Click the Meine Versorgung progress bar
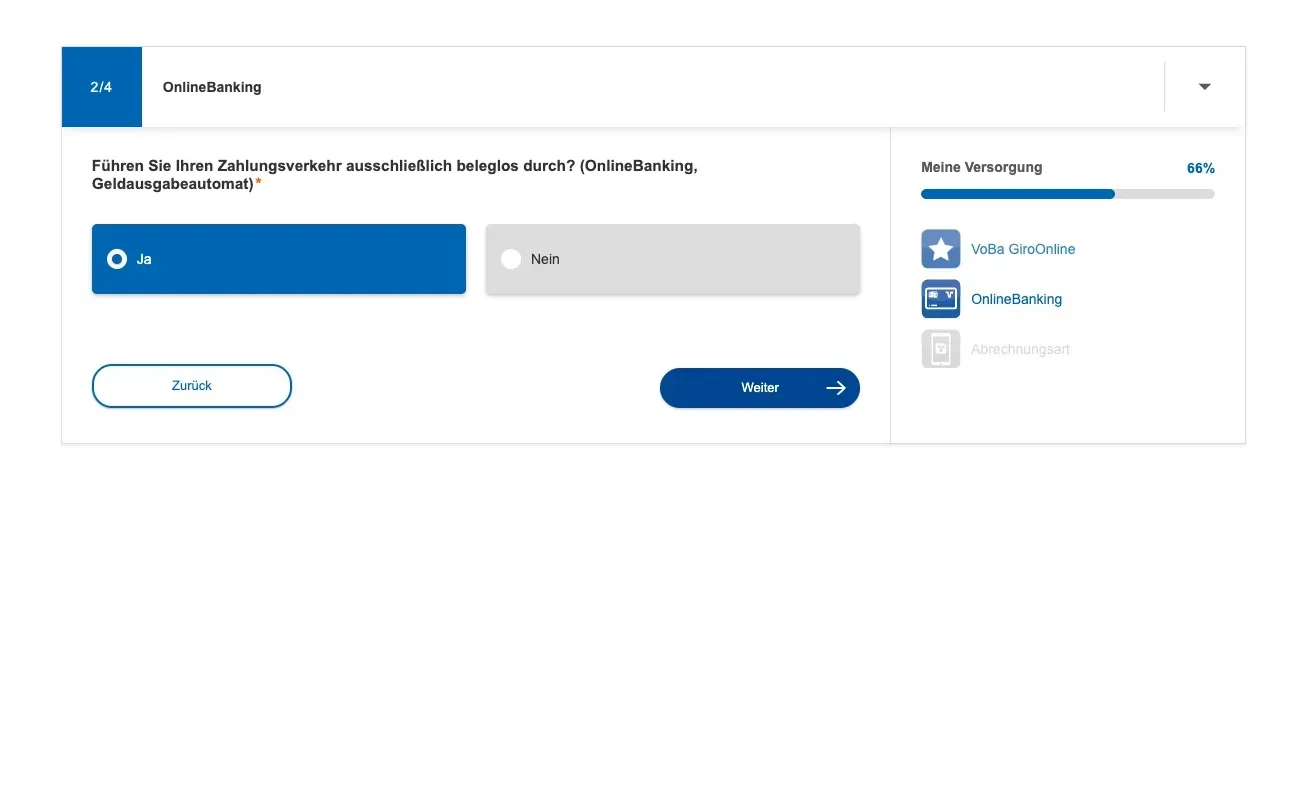This screenshot has height=794, width=1306. [1068, 194]
